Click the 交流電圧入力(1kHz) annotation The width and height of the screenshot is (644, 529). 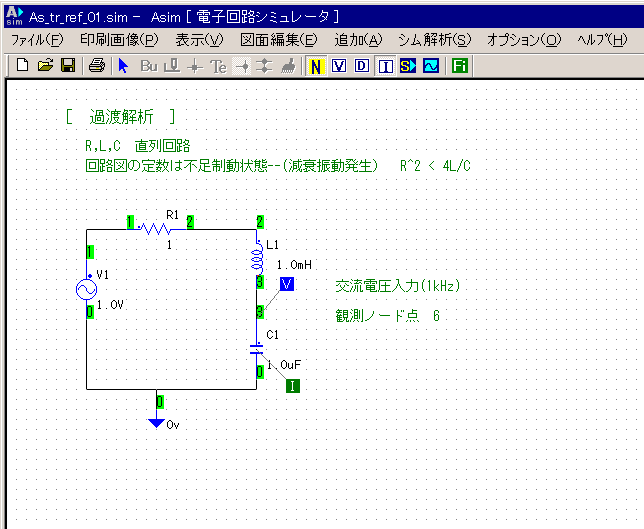[398, 286]
